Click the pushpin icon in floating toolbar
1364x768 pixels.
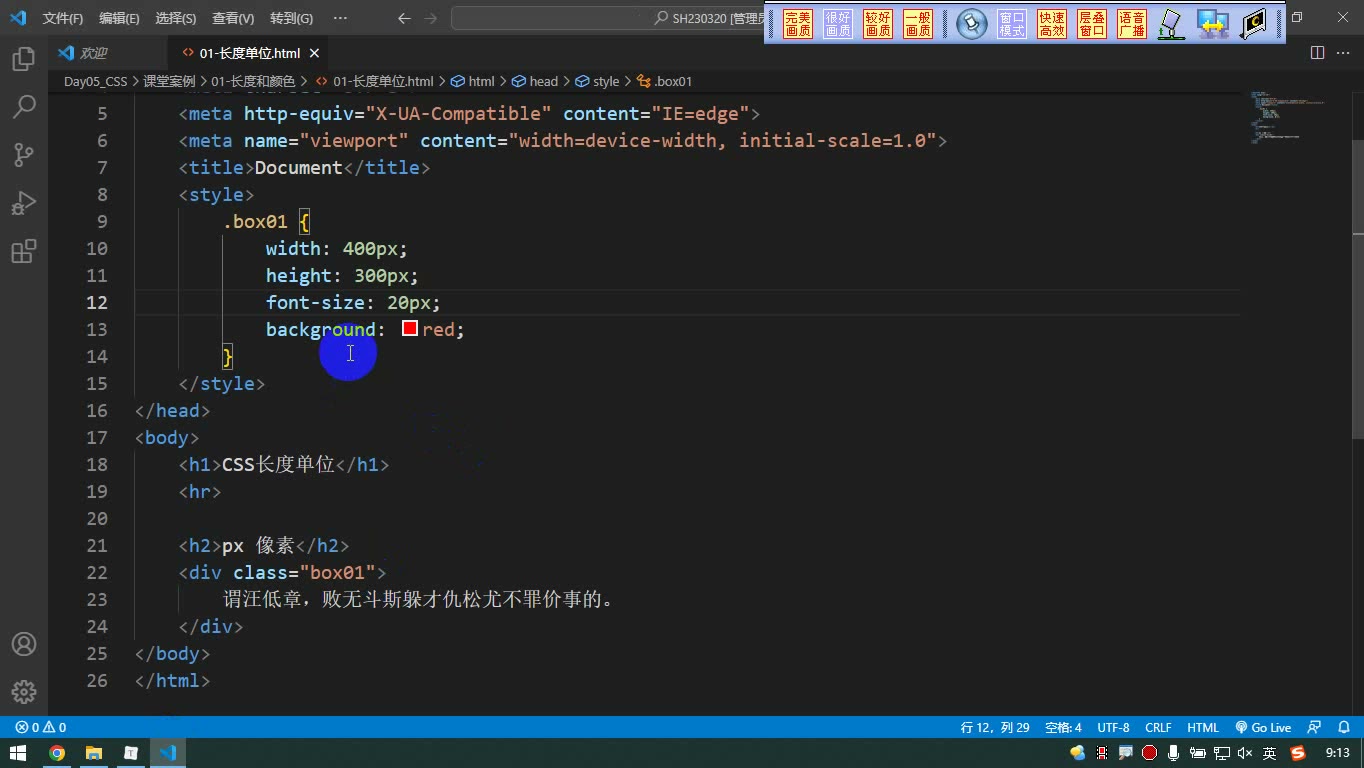pos(972,24)
